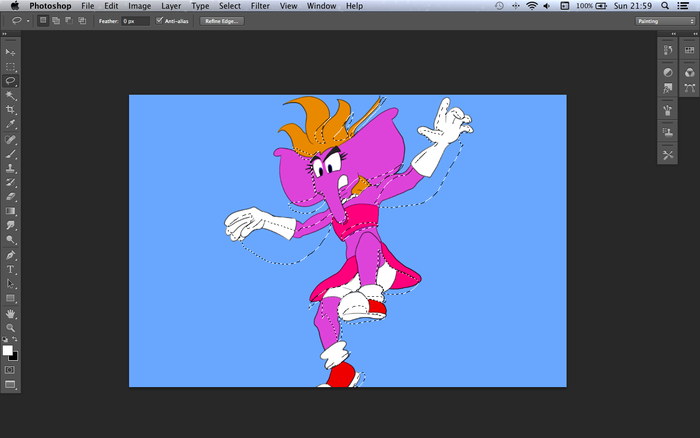Click the white foreground color swatch

(x=8, y=351)
